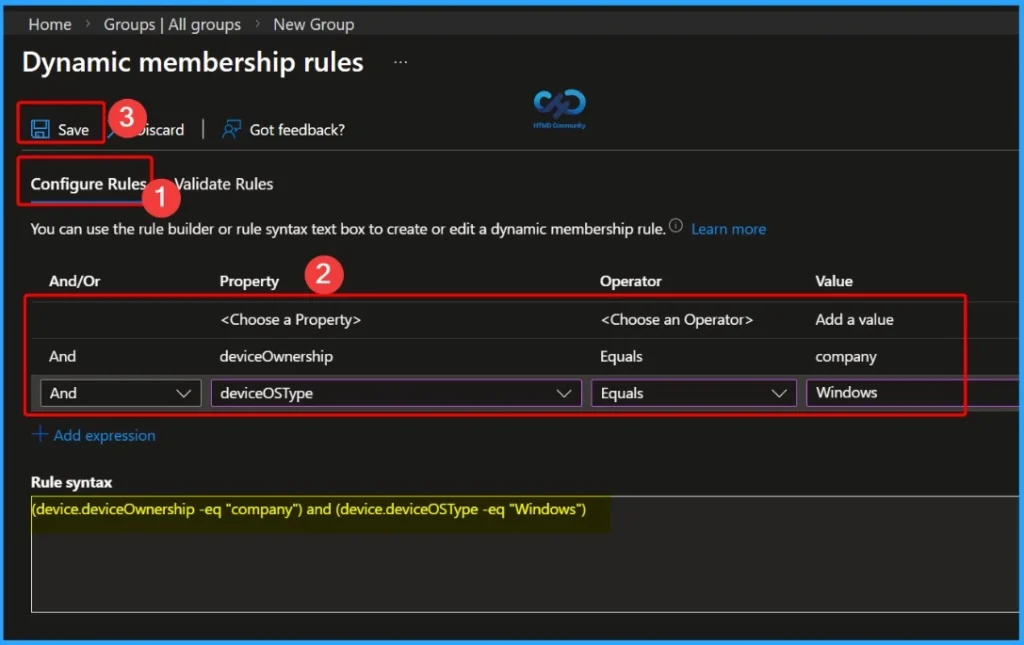Click the feedback speech bubble icon
This screenshot has width=1024, height=645.
pyautogui.click(x=230, y=128)
